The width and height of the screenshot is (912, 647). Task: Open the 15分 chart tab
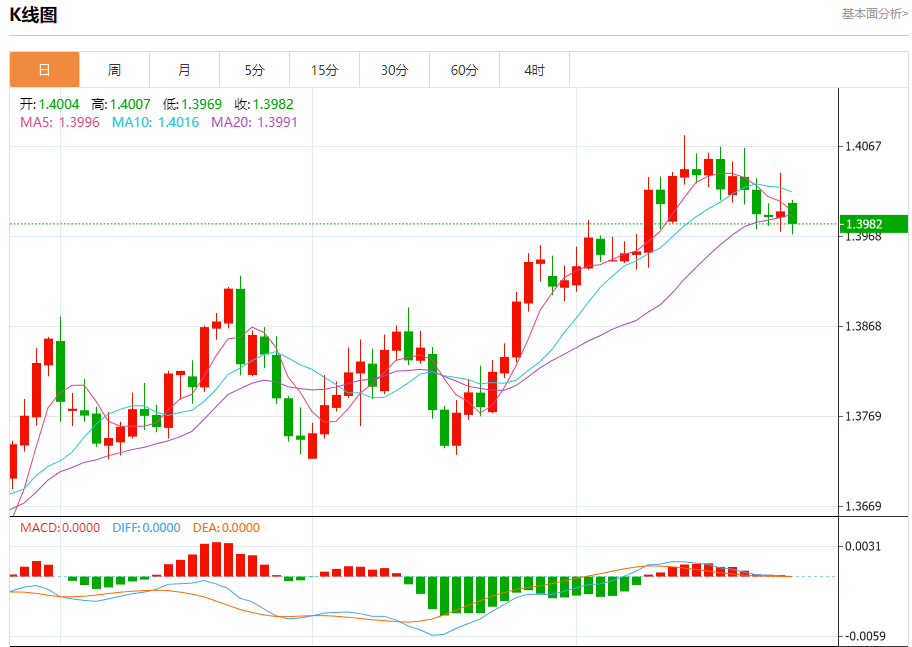coord(324,70)
